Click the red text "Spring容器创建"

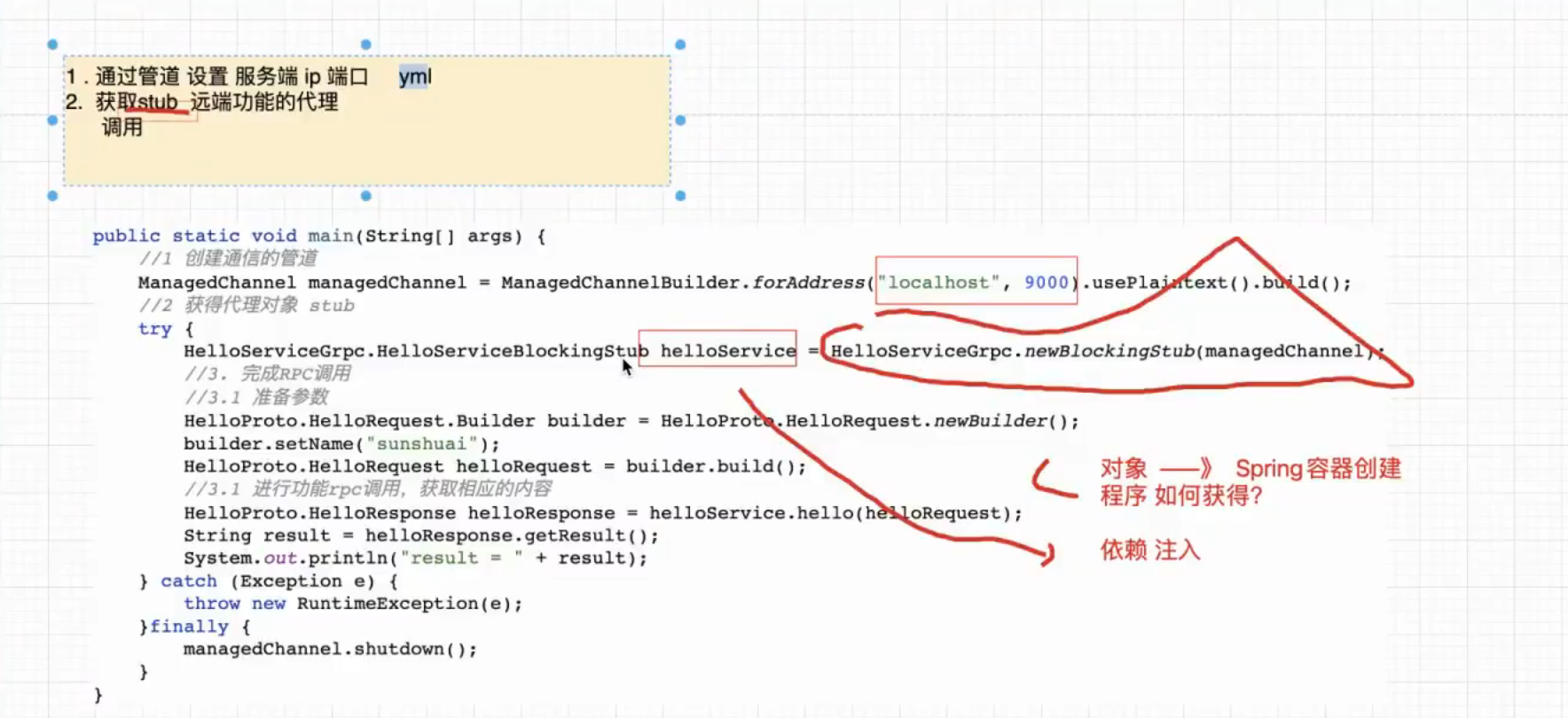(1318, 469)
